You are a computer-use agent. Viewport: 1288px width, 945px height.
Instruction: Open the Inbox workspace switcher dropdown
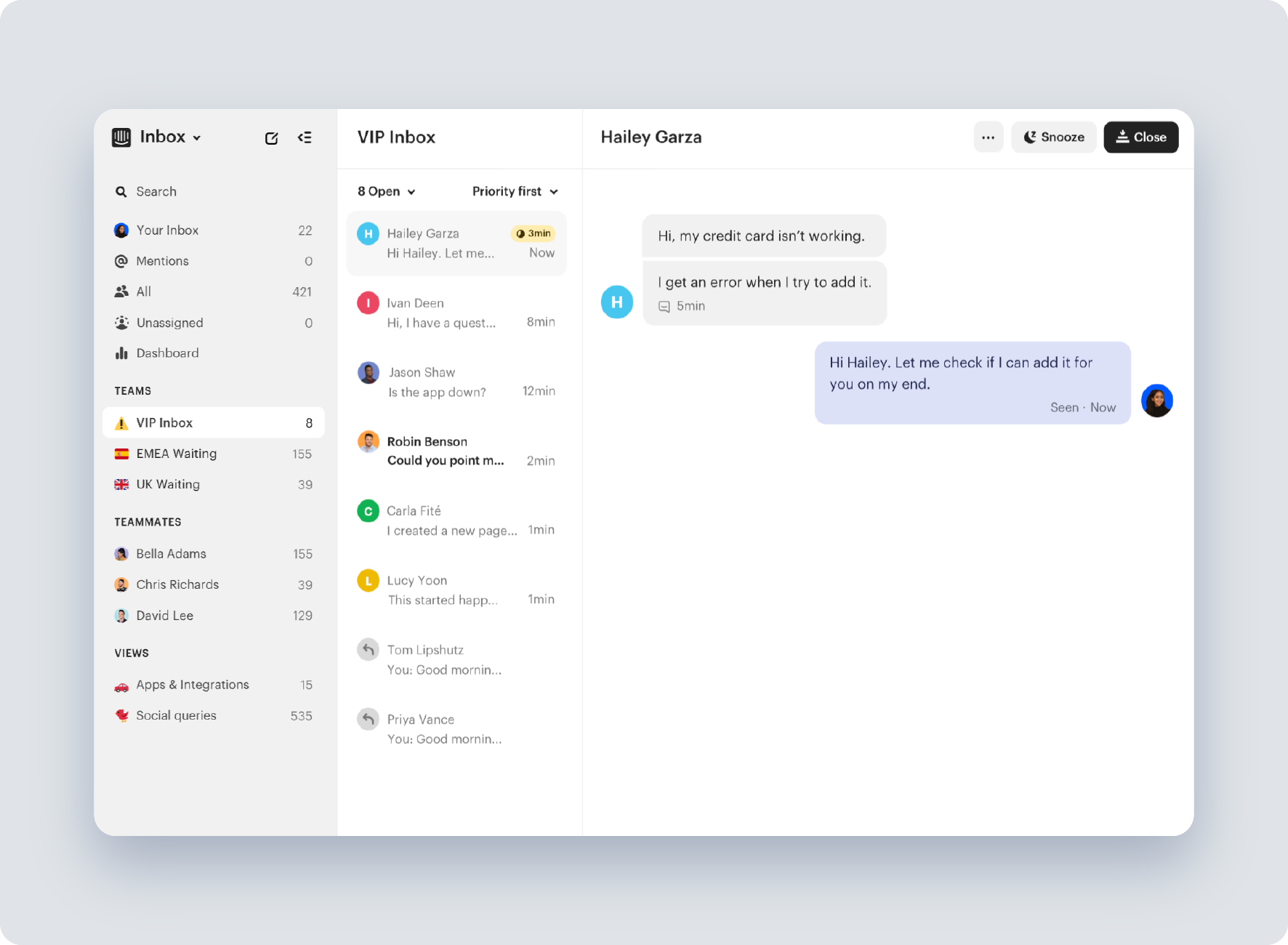click(x=196, y=137)
